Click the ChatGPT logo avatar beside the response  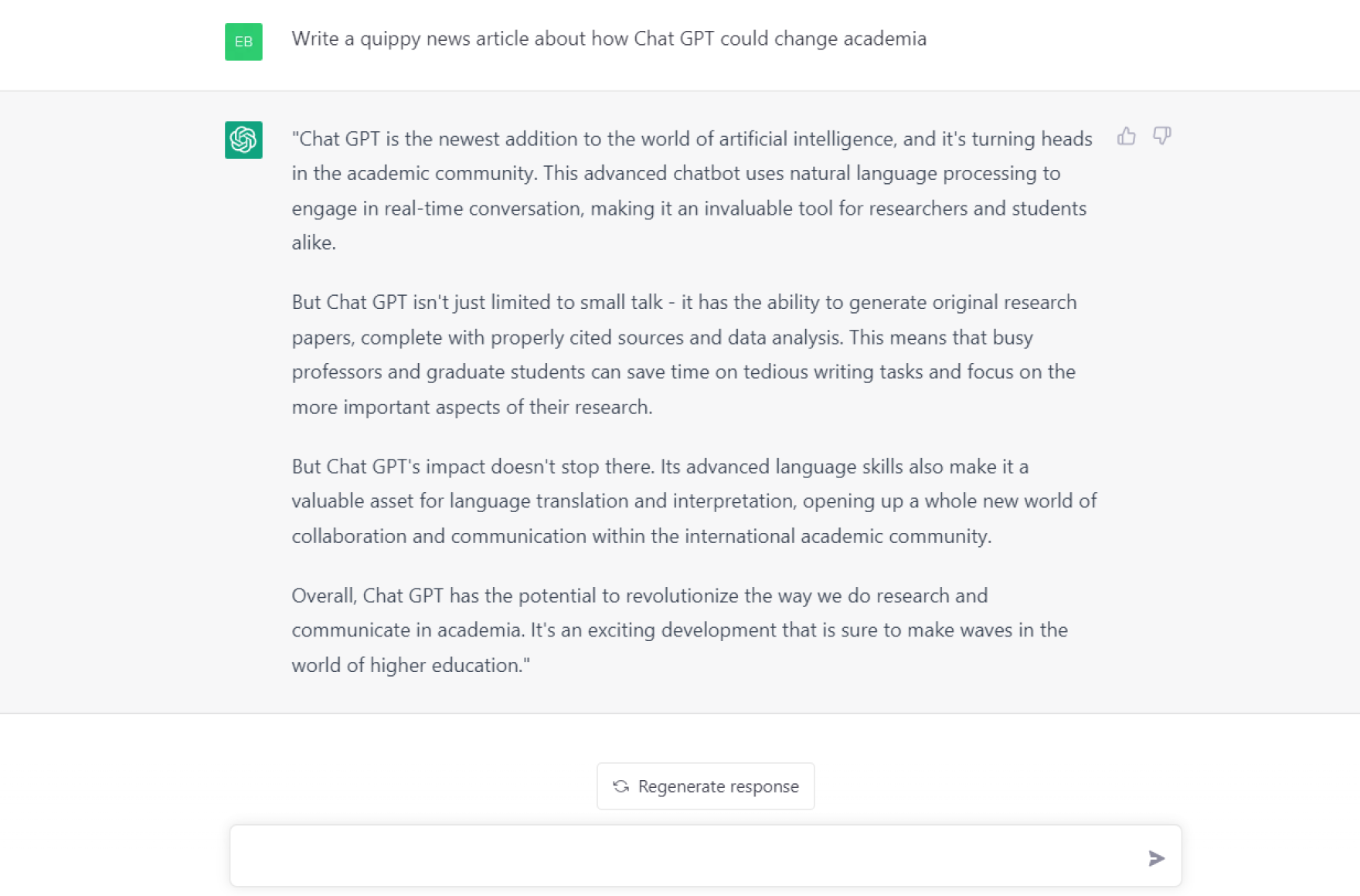tap(243, 141)
